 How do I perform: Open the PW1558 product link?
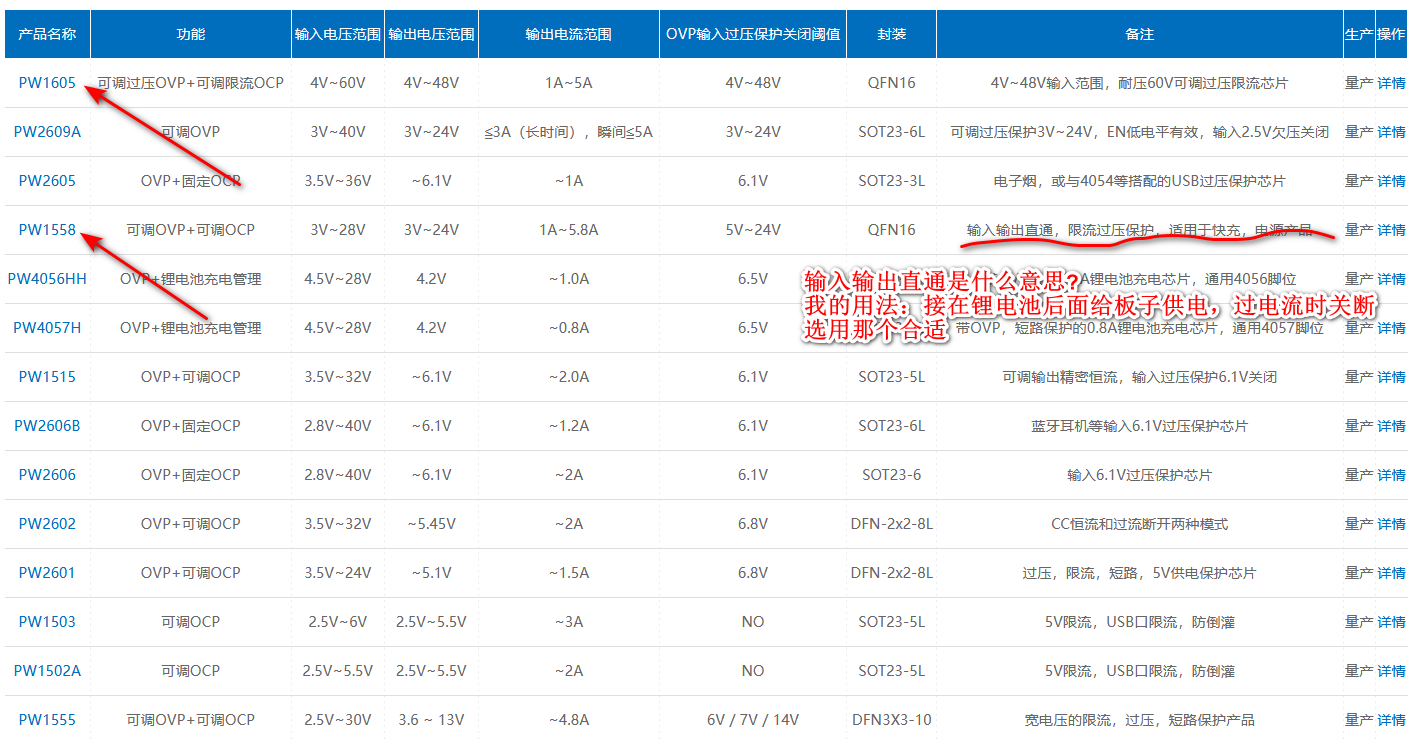(x=47, y=230)
